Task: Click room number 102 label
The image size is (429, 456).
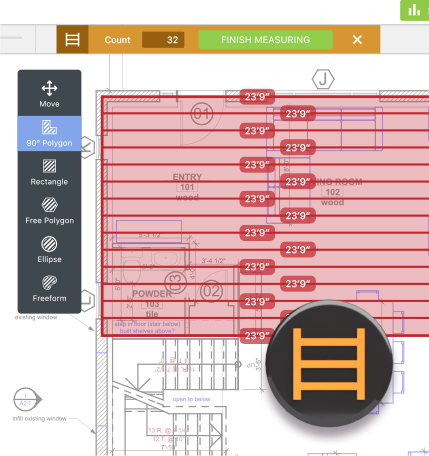Action: click(x=333, y=192)
